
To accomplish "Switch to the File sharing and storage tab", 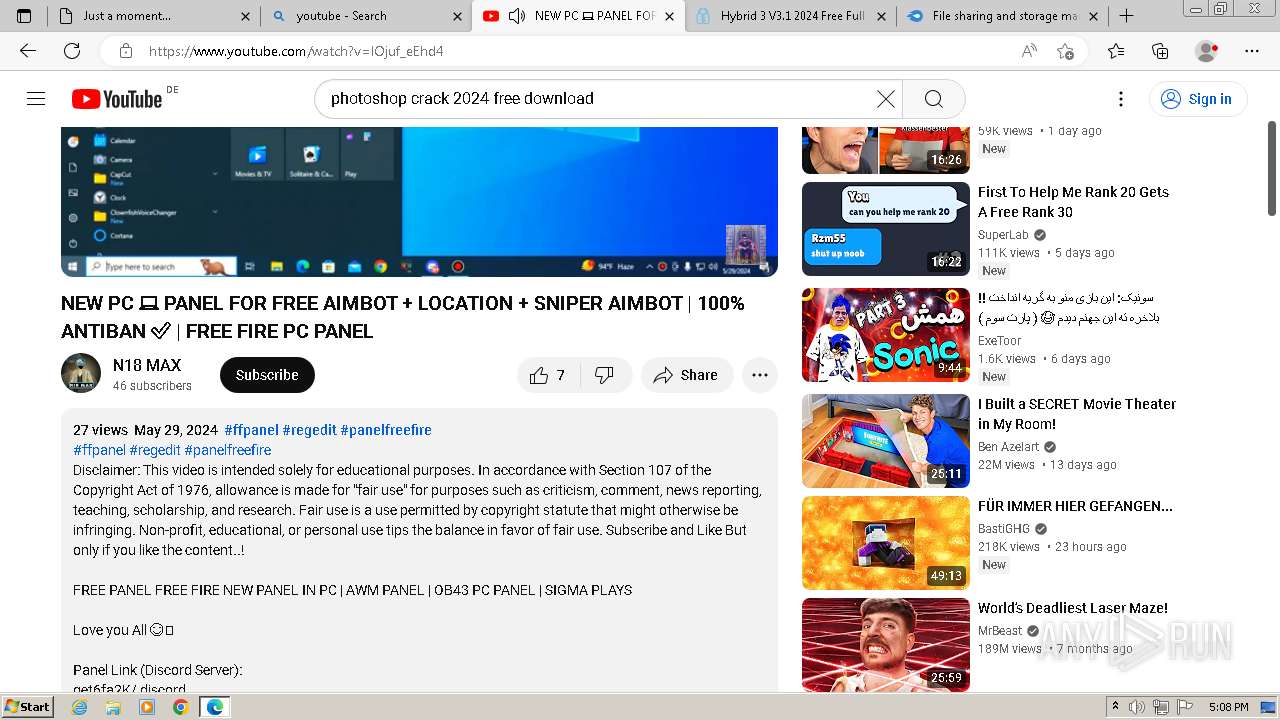I will click(x=1003, y=16).
